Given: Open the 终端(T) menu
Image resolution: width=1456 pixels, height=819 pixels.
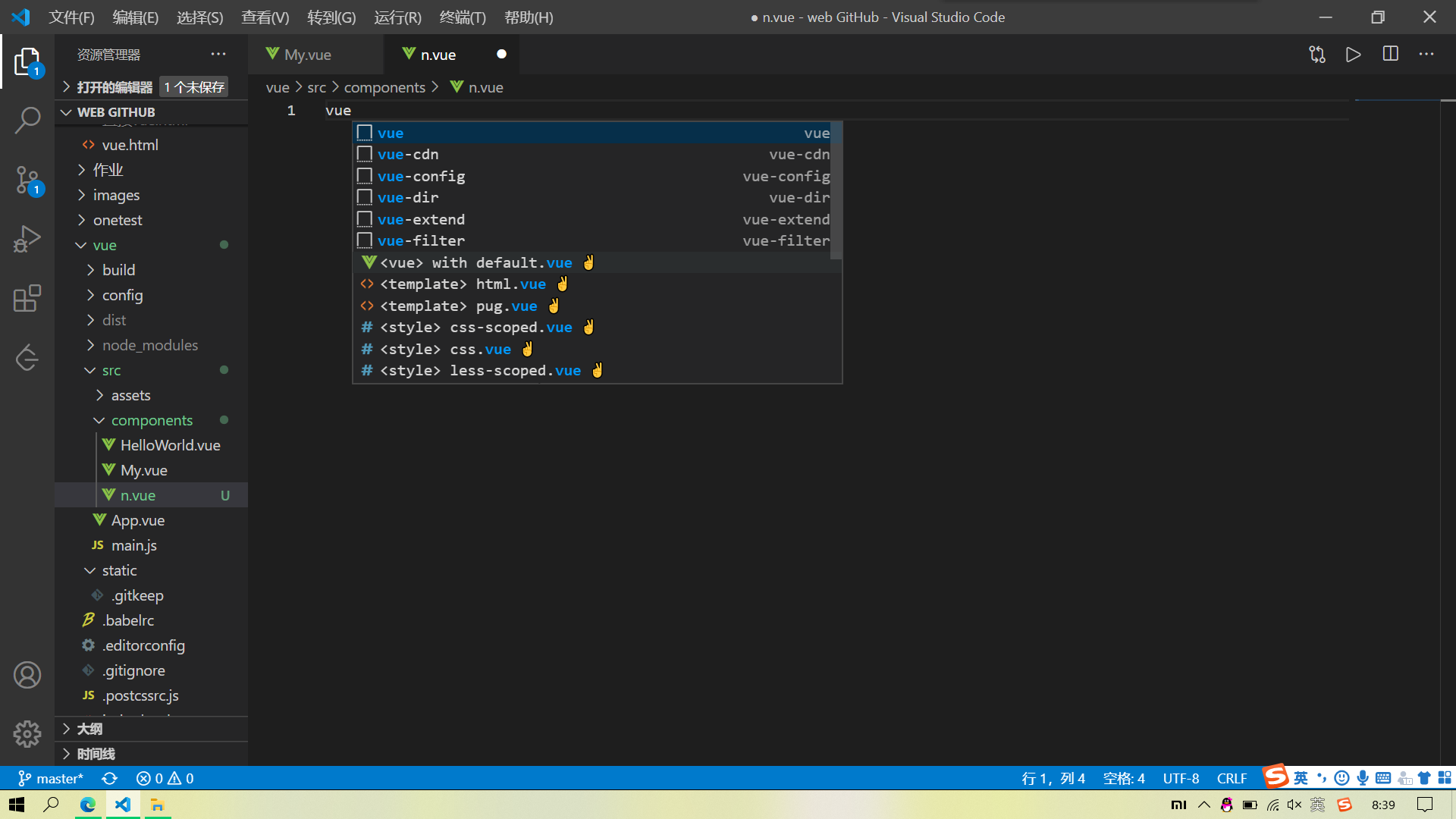Looking at the screenshot, I should (462, 17).
